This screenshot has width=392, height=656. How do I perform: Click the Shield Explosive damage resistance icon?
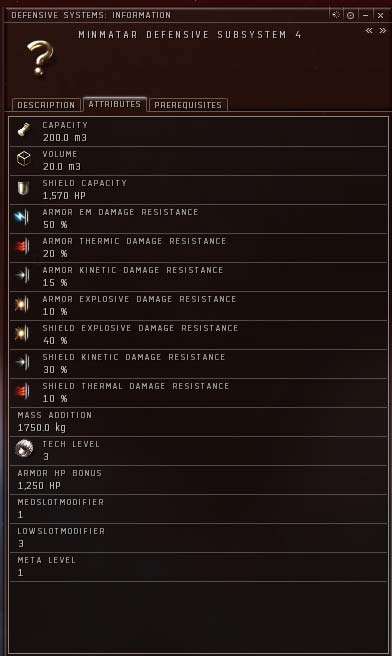[22, 333]
